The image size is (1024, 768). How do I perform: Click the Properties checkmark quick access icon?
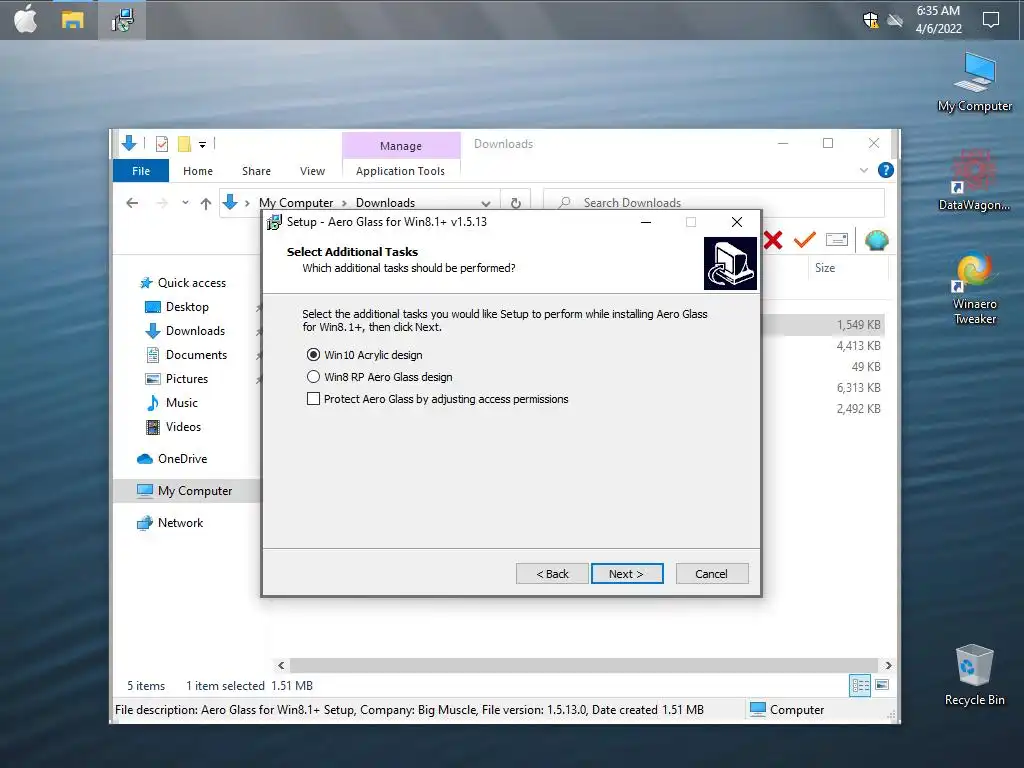162,144
